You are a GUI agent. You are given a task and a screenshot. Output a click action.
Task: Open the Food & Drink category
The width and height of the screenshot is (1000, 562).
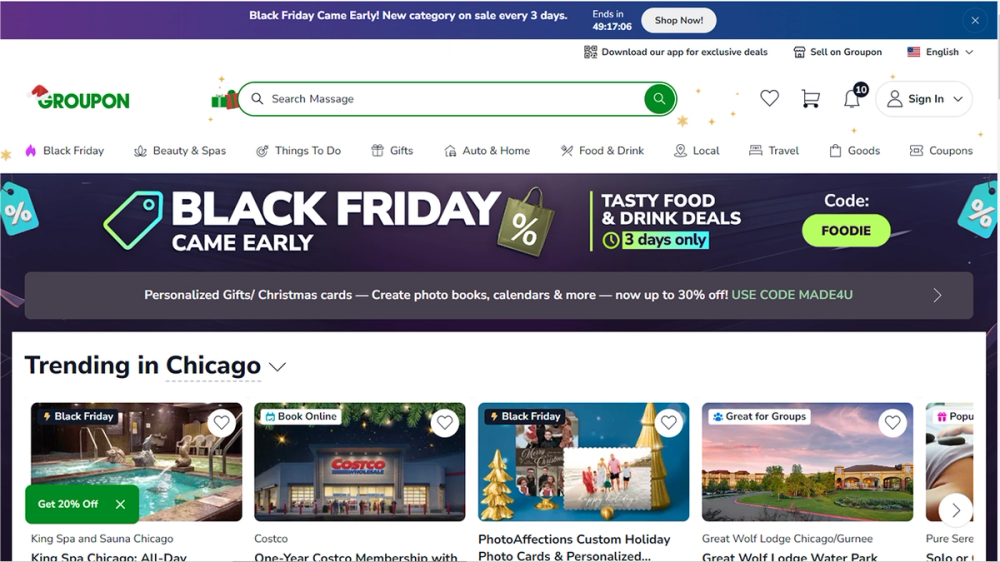pyautogui.click(x=602, y=151)
